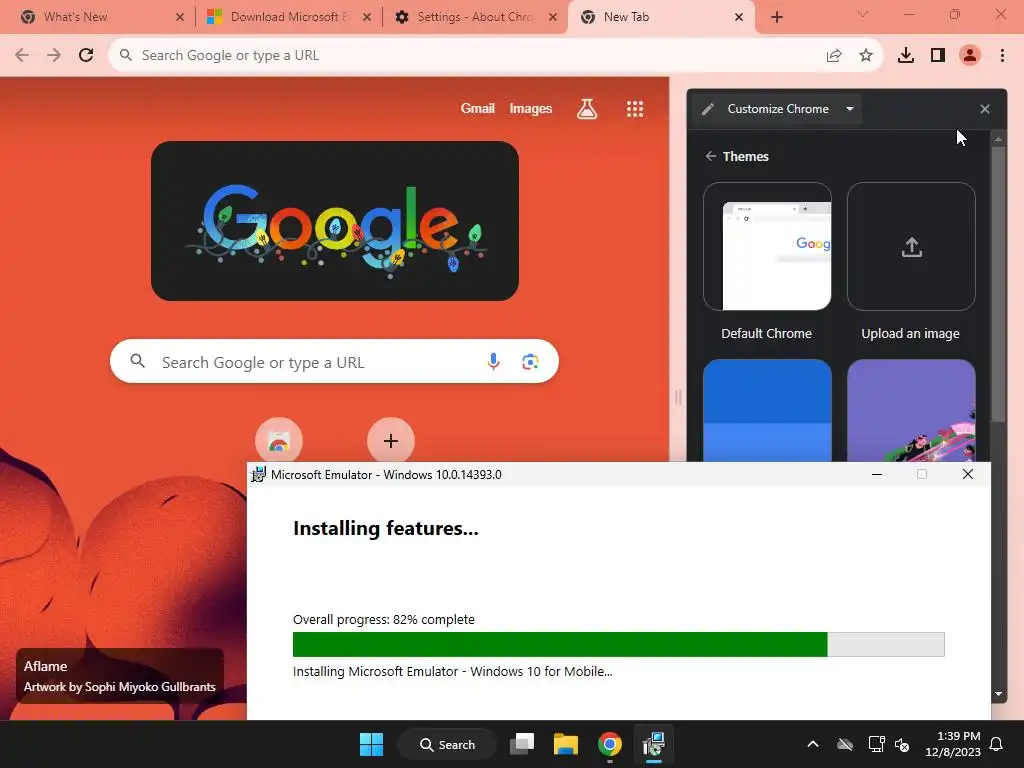
Task: Close the Download Microsoft tab
Action: pos(367,17)
